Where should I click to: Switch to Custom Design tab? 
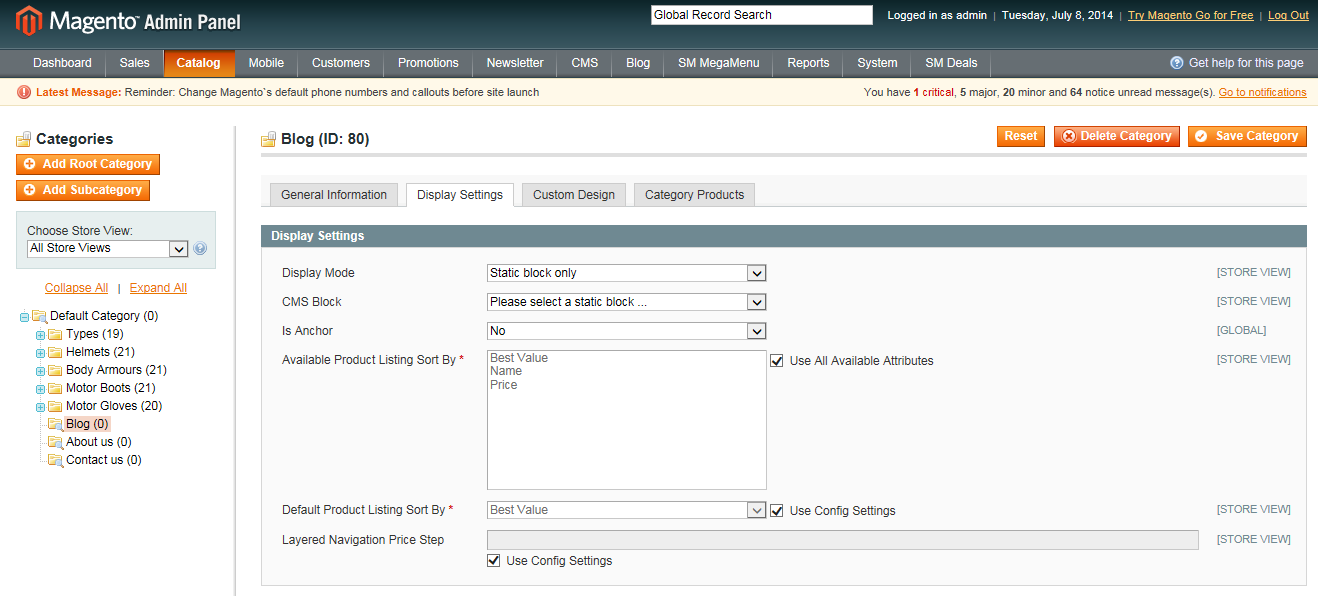click(574, 195)
